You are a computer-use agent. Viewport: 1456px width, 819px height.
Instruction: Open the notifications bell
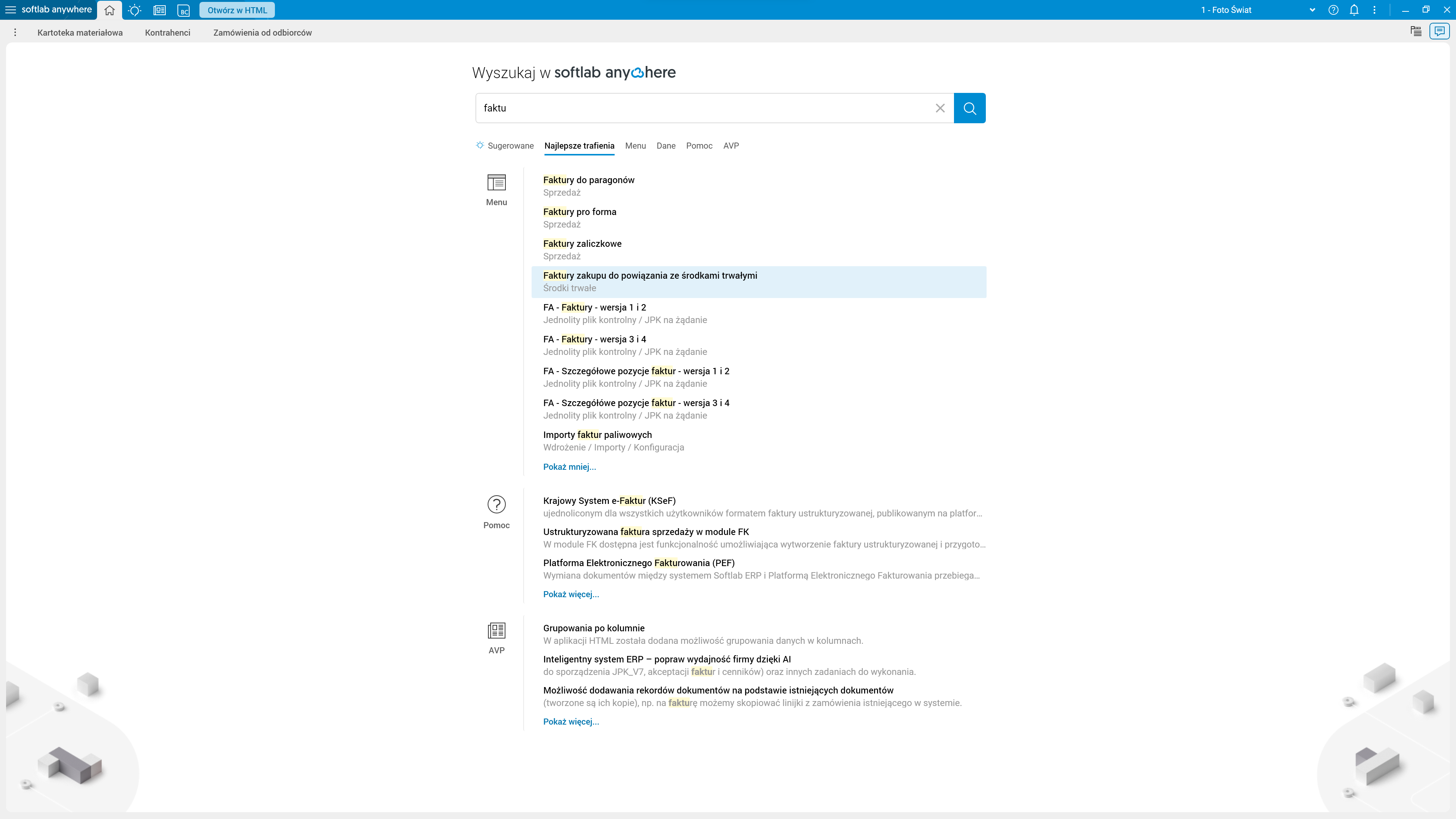tap(1354, 9)
